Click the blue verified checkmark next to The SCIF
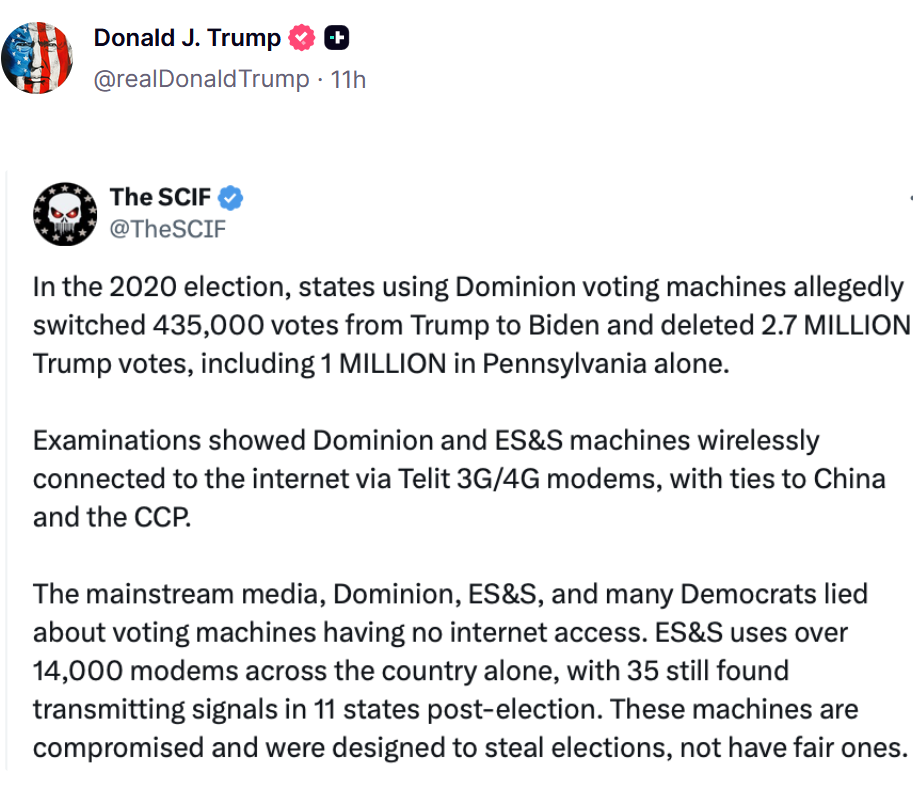913x787 pixels. (x=231, y=198)
